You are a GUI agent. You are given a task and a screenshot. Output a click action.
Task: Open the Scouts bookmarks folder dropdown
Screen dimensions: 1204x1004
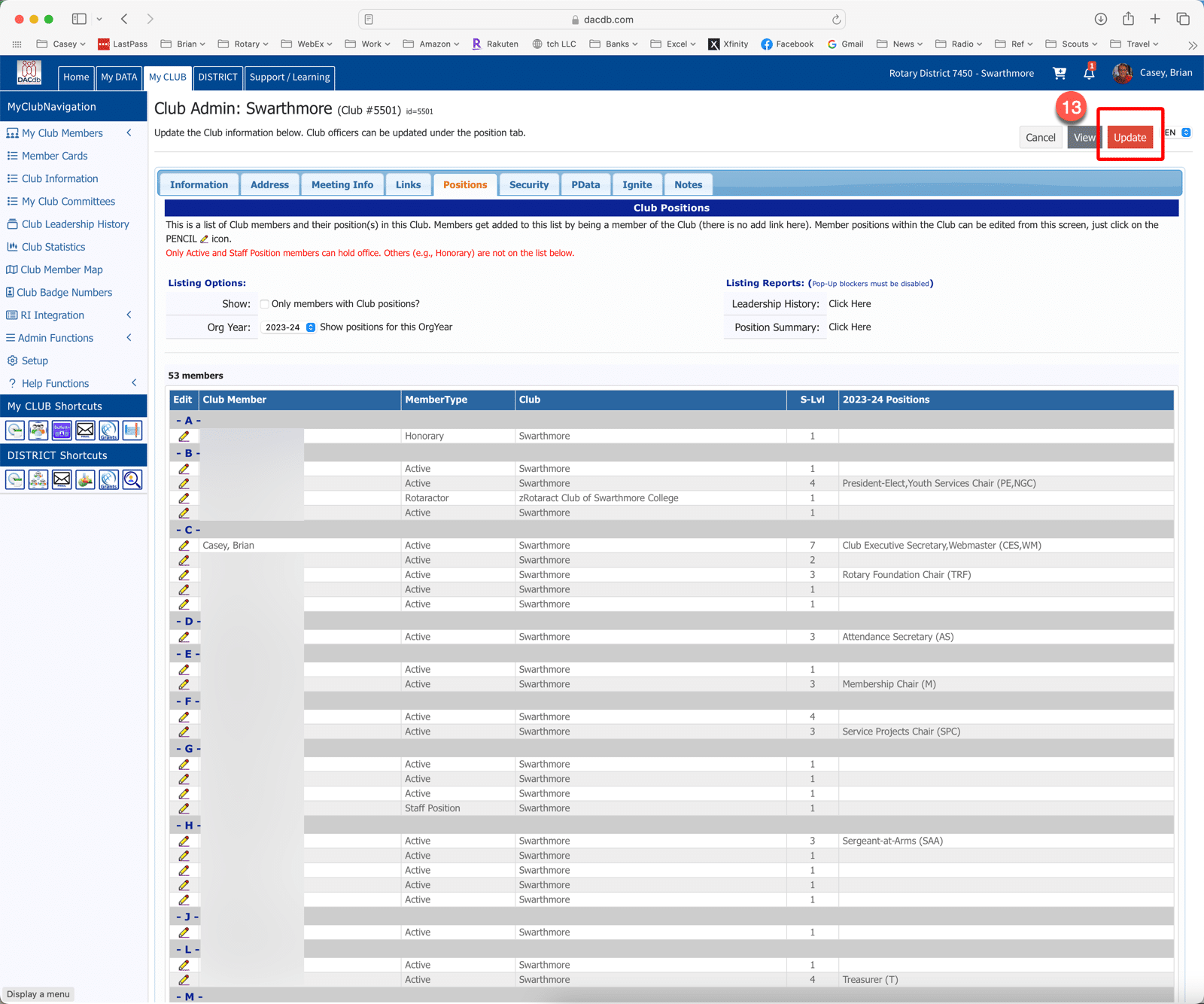[x=1072, y=44]
